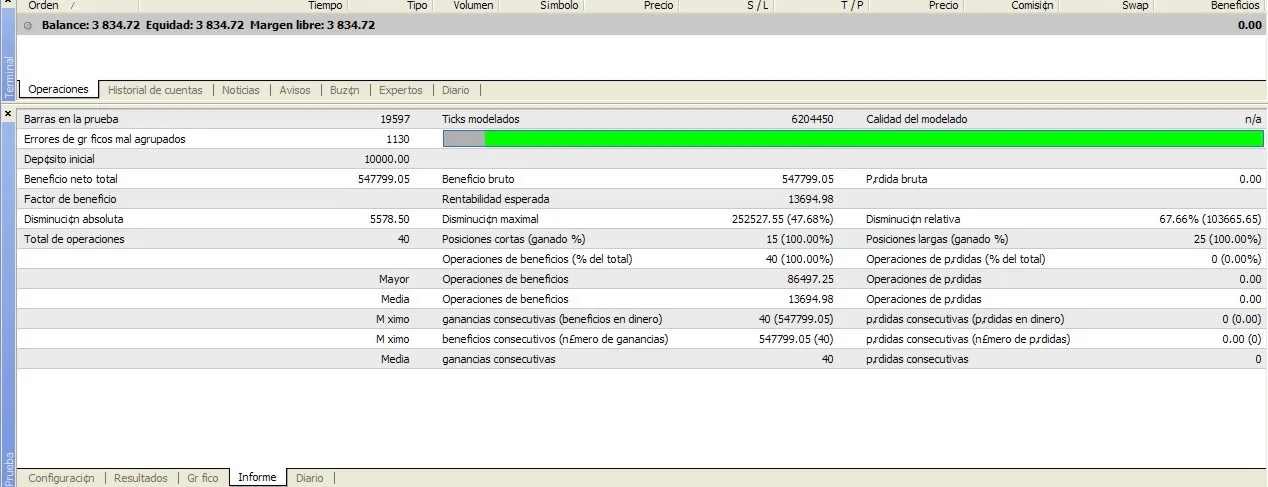Viewport: 1268px width, 487px height.
Task: Open the terminal Diario tab
Action: [454, 90]
